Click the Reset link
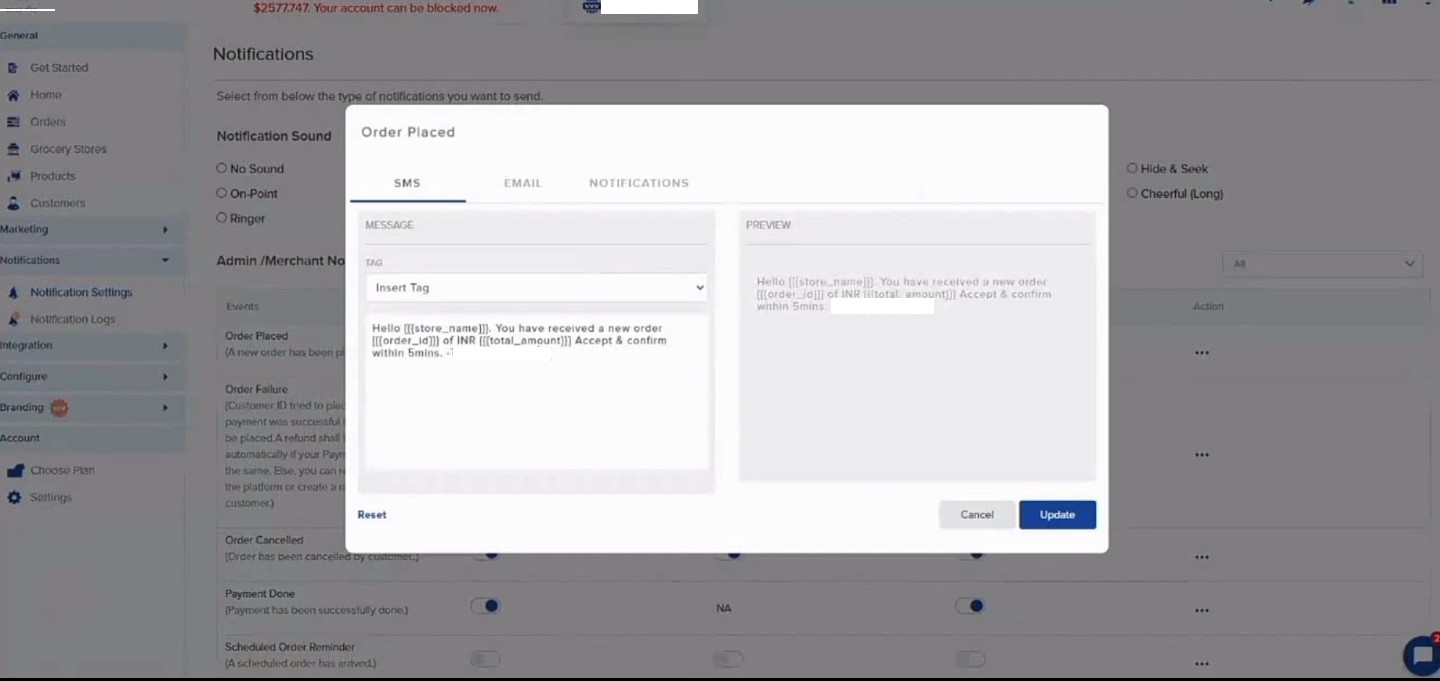 (372, 515)
